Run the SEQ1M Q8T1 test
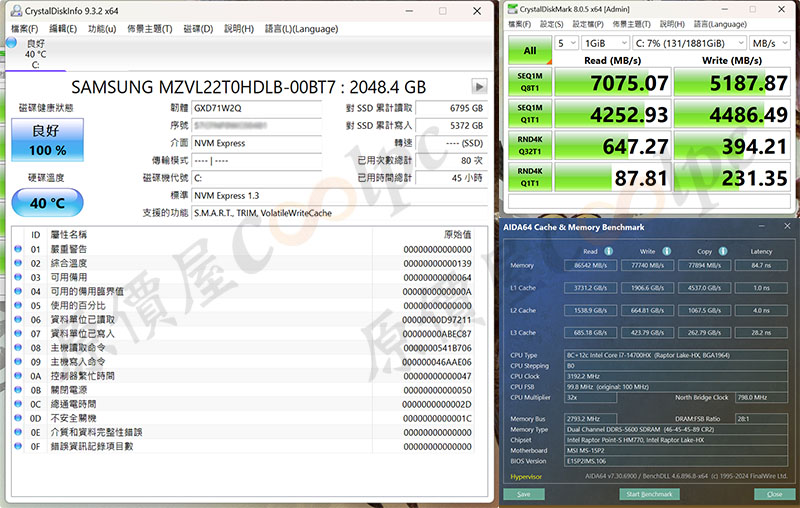This screenshot has width=800, height=508. tap(530, 82)
